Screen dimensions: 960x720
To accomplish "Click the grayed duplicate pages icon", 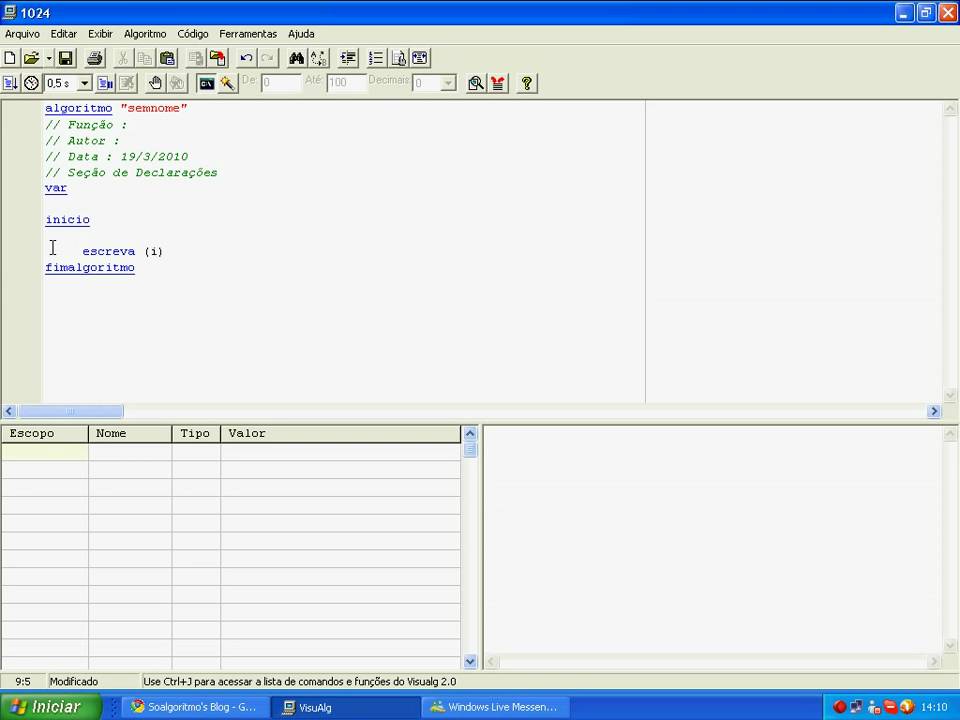I will point(196,58).
